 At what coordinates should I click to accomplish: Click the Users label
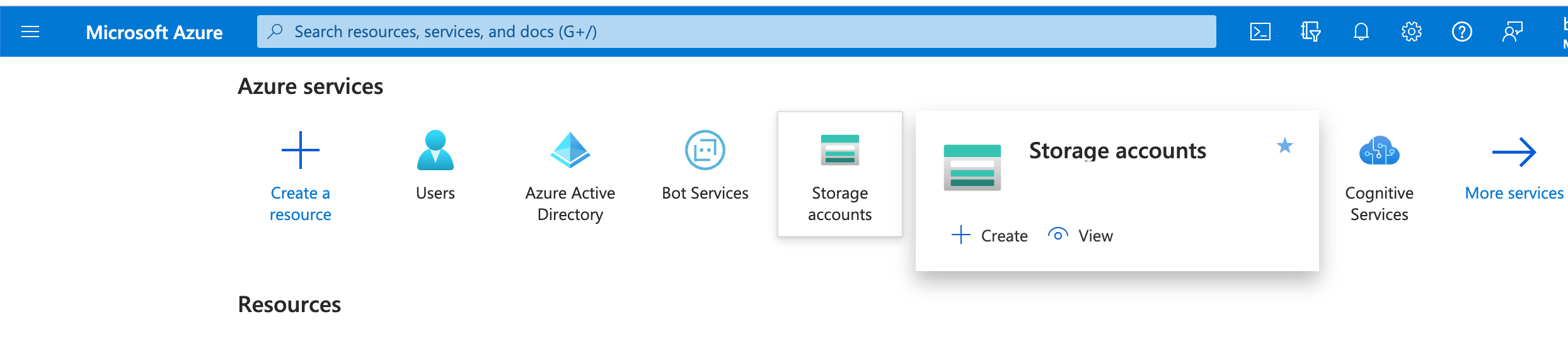click(x=435, y=193)
